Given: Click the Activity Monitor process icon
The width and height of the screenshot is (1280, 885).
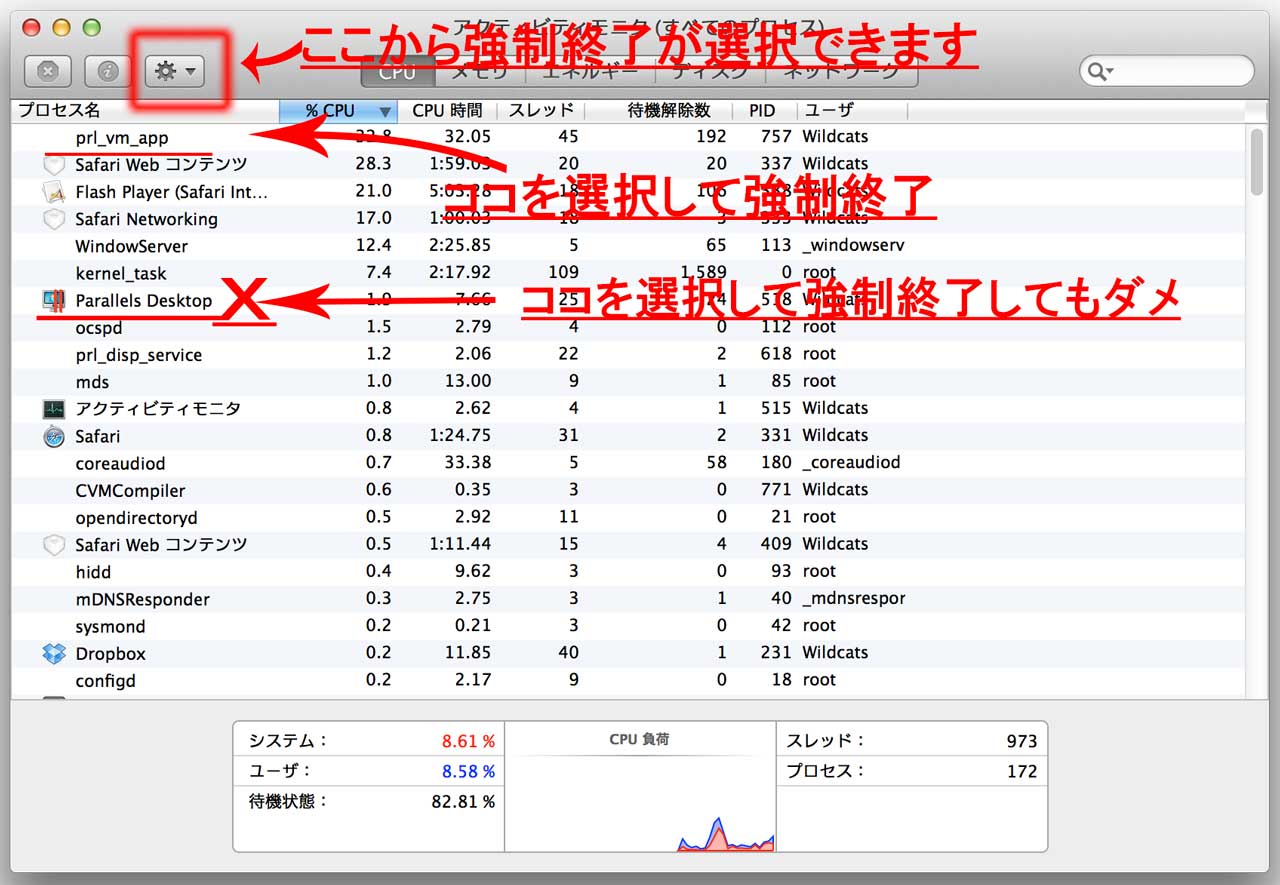Looking at the screenshot, I should pos(54,408).
